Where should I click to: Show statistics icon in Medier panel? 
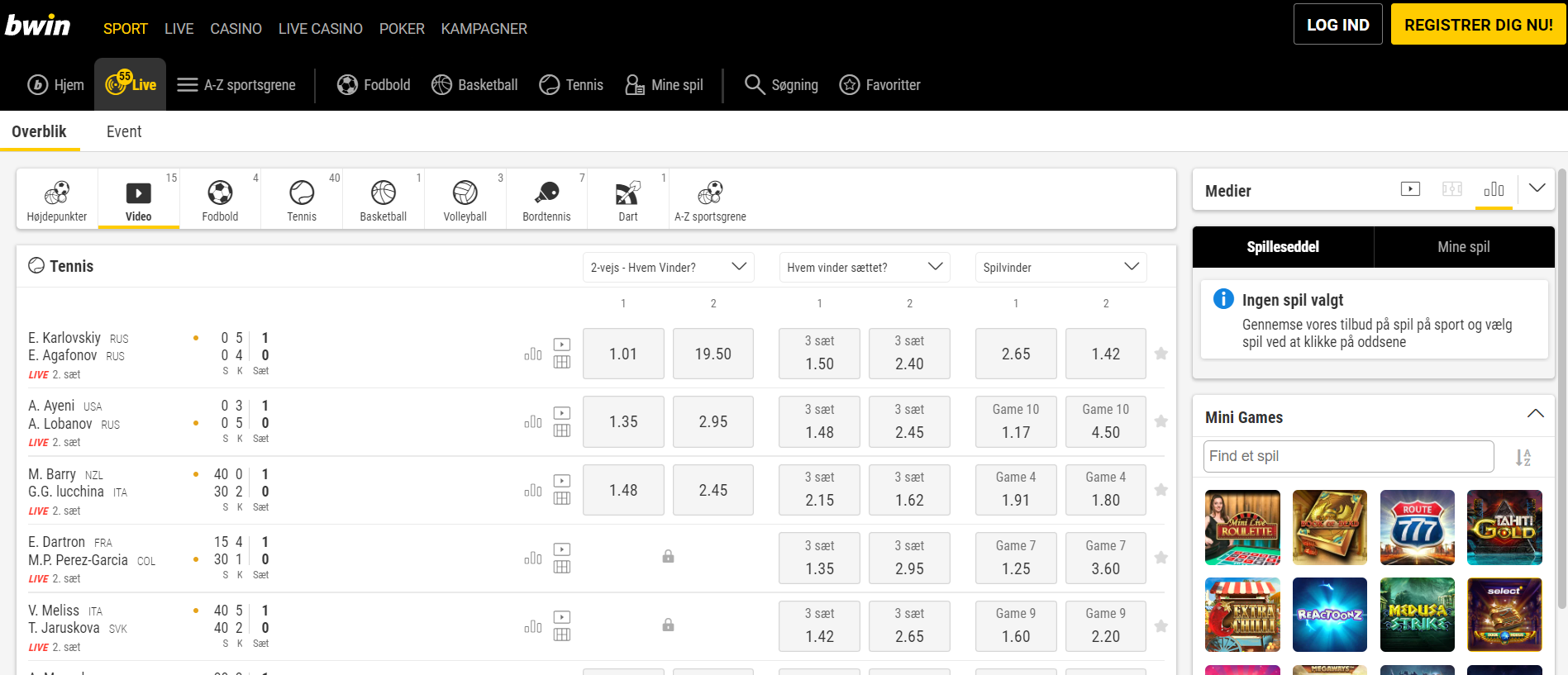(x=1494, y=189)
